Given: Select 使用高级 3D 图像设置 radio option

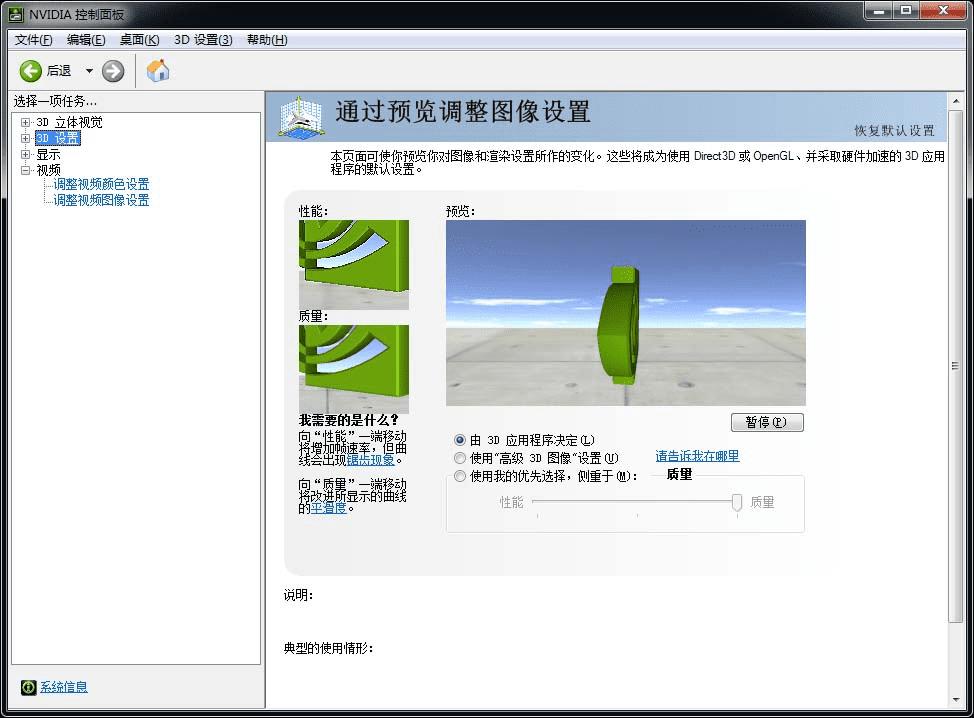Looking at the screenshot, I should coord(460,458).
